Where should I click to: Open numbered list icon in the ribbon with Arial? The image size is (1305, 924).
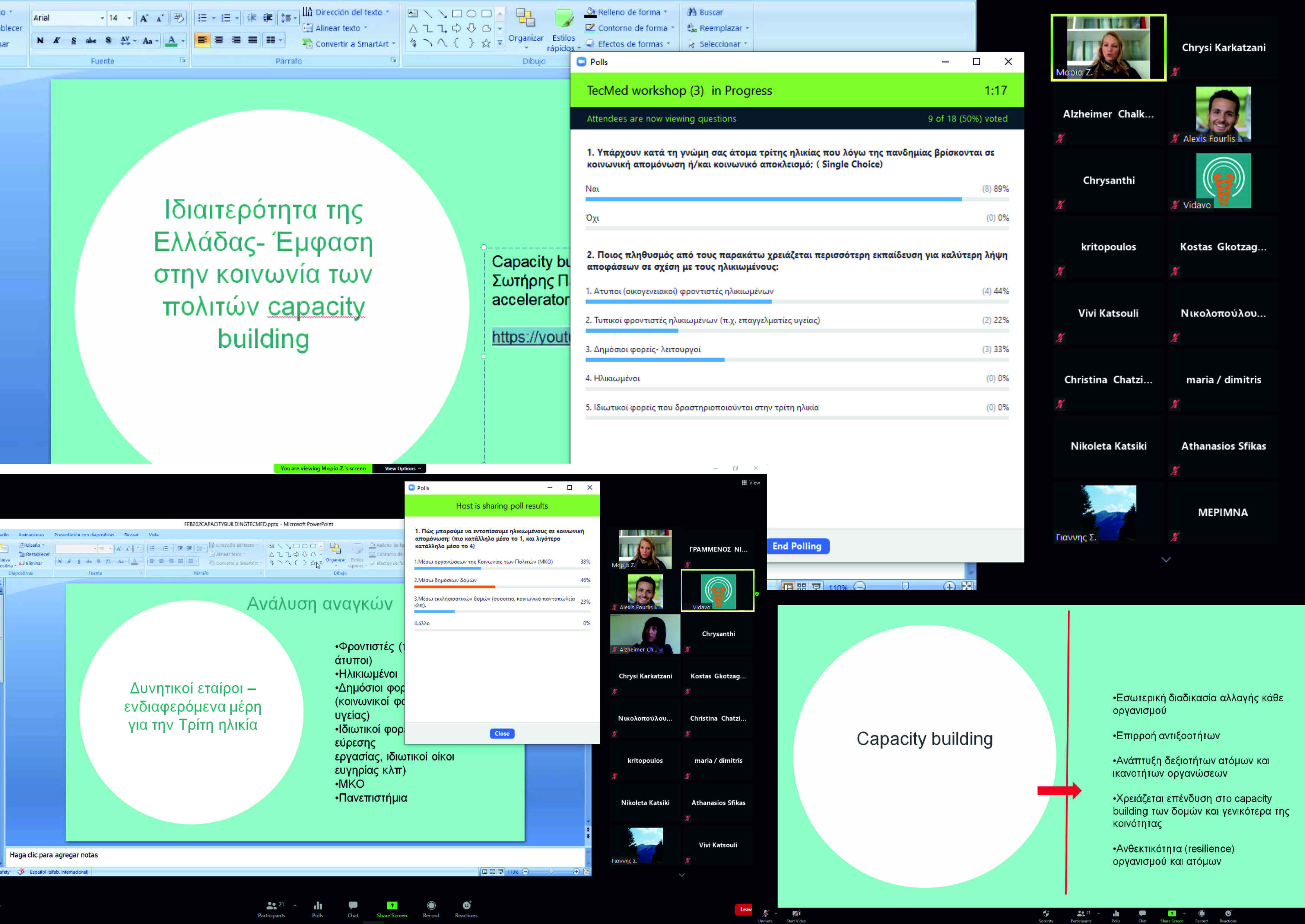click(x=226, y=18)
